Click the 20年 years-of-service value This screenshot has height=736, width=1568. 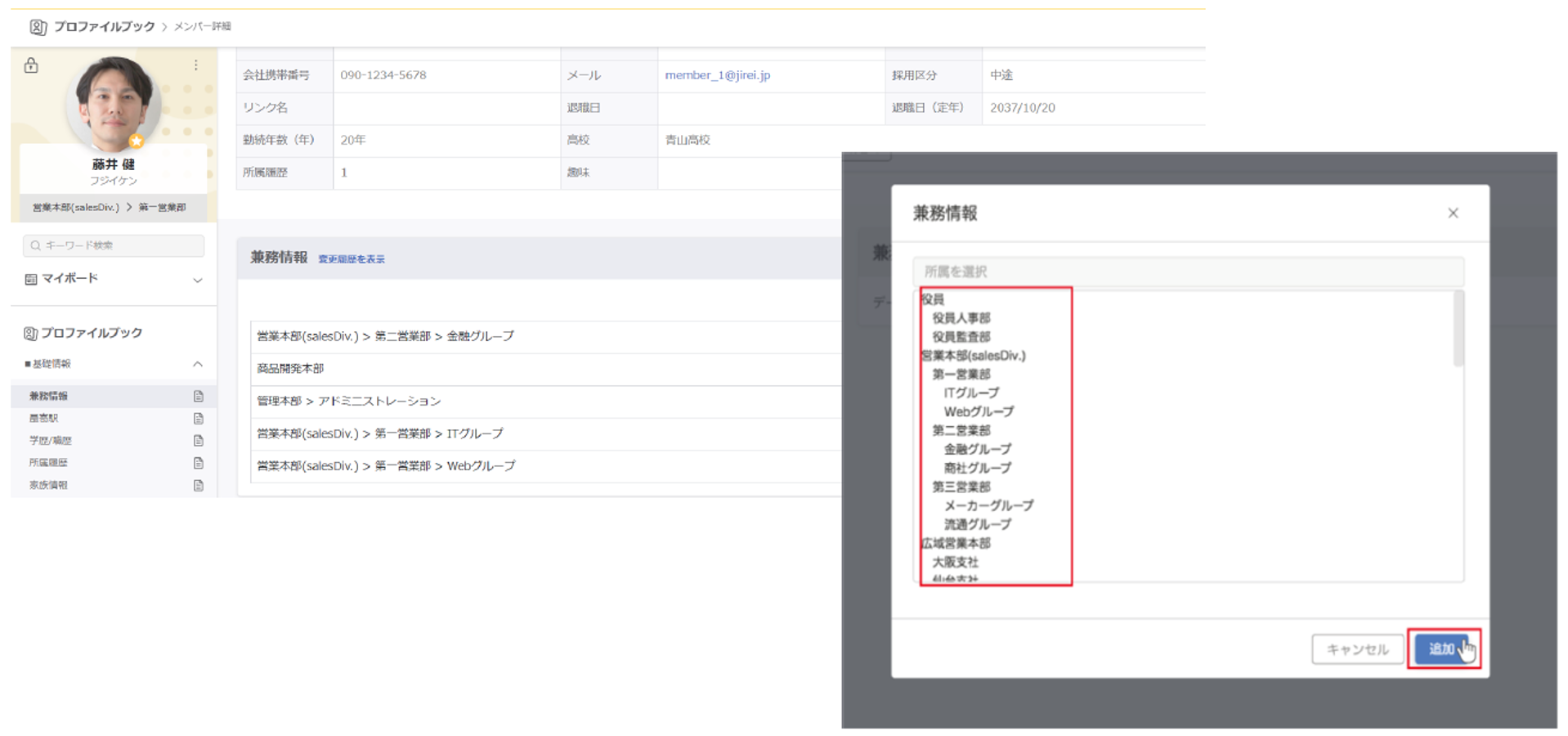coord(352,141)
